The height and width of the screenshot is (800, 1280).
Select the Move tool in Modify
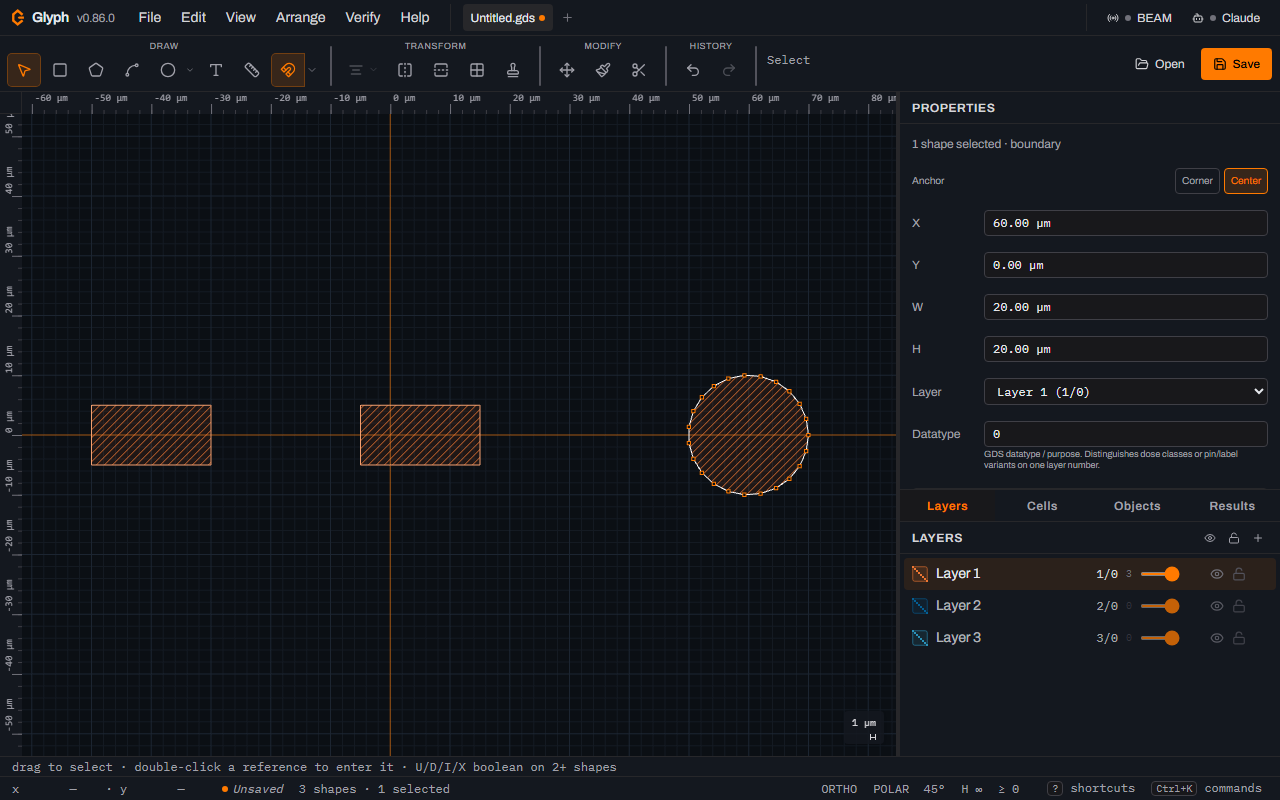(567, 70)
